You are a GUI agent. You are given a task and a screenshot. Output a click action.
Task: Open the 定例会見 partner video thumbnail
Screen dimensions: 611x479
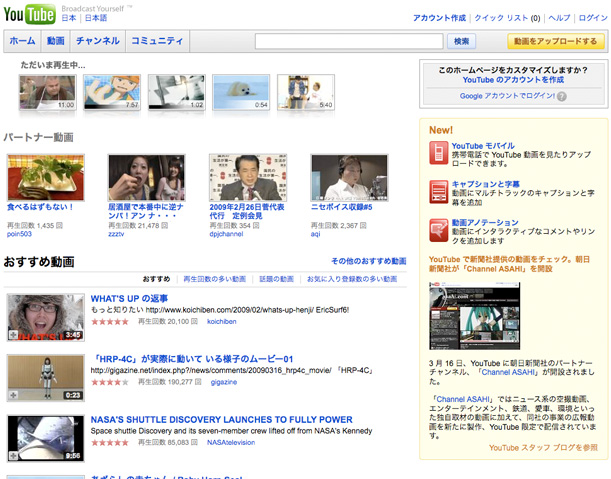click(248, 177)
